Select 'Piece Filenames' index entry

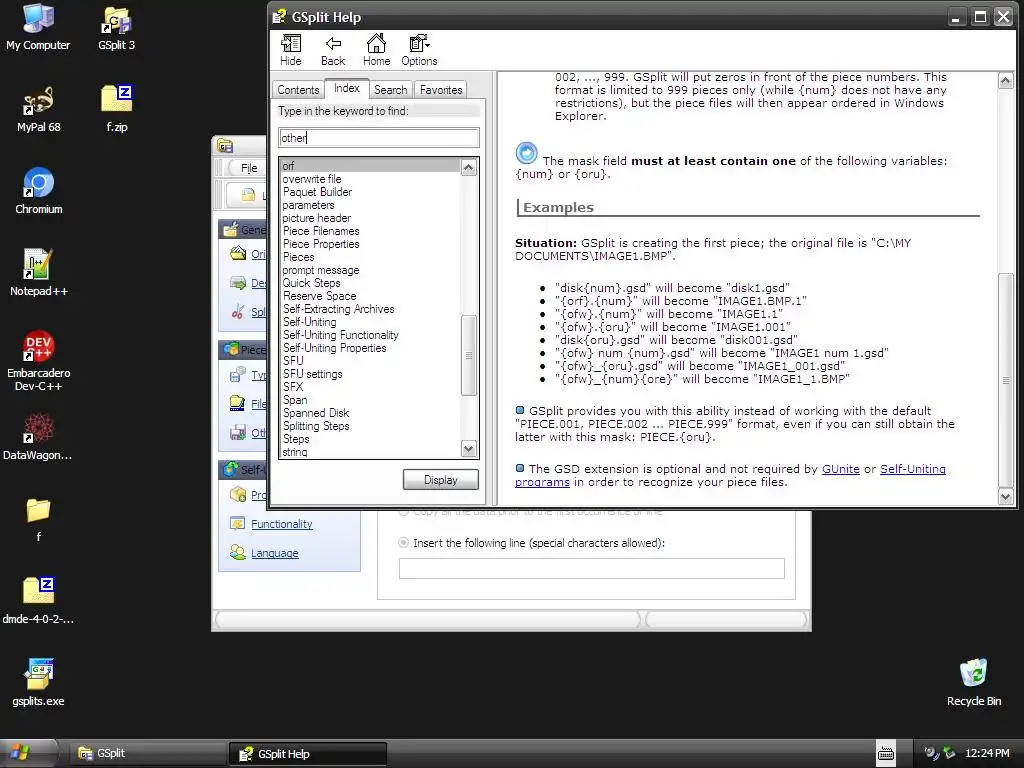click(321, 231)
